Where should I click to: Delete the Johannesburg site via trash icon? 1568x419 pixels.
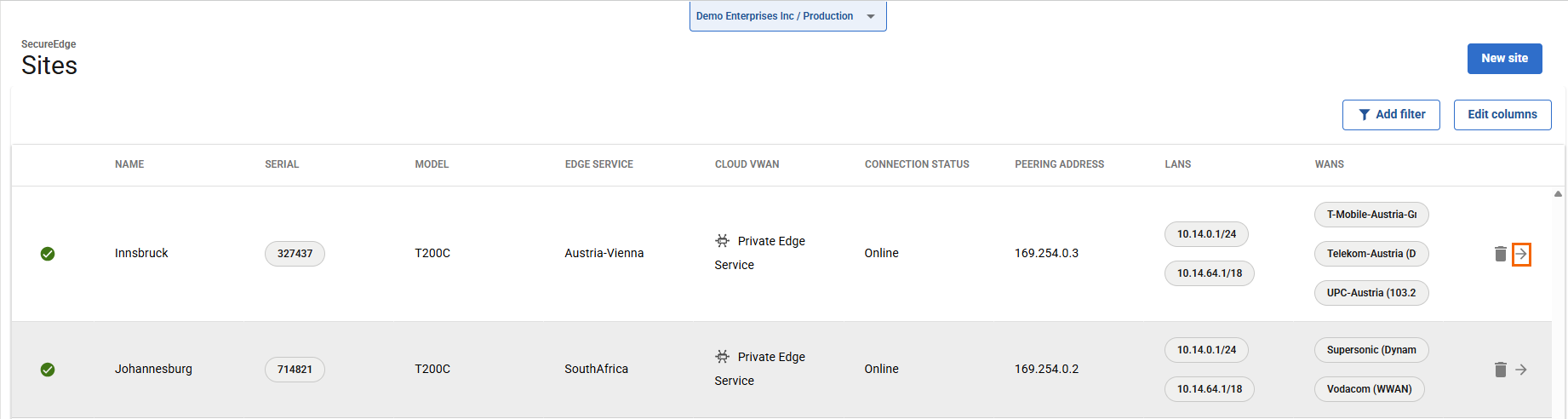tap(1500, 370)
